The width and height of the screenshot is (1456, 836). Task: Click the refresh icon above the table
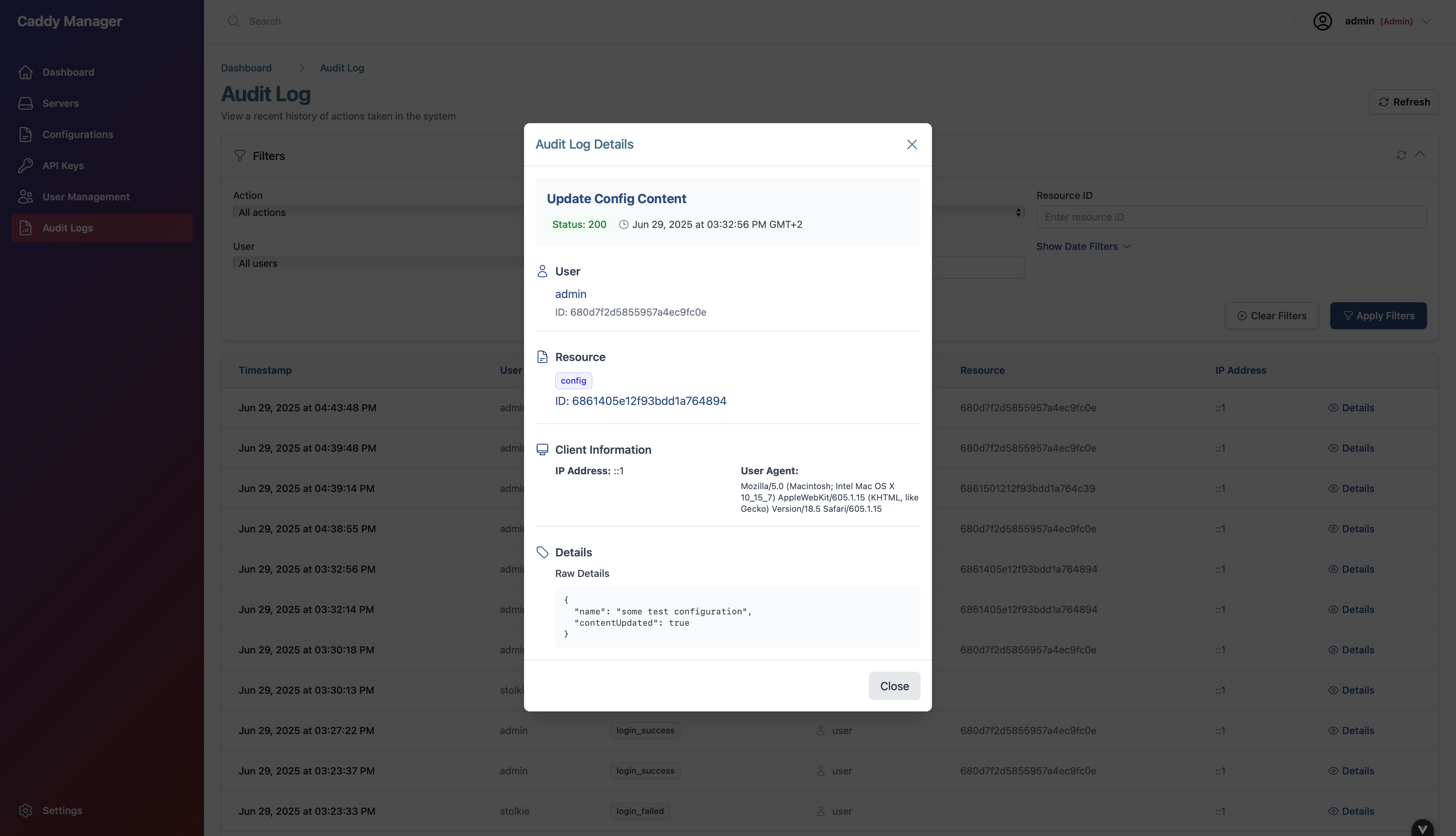tap(1401, 155)
